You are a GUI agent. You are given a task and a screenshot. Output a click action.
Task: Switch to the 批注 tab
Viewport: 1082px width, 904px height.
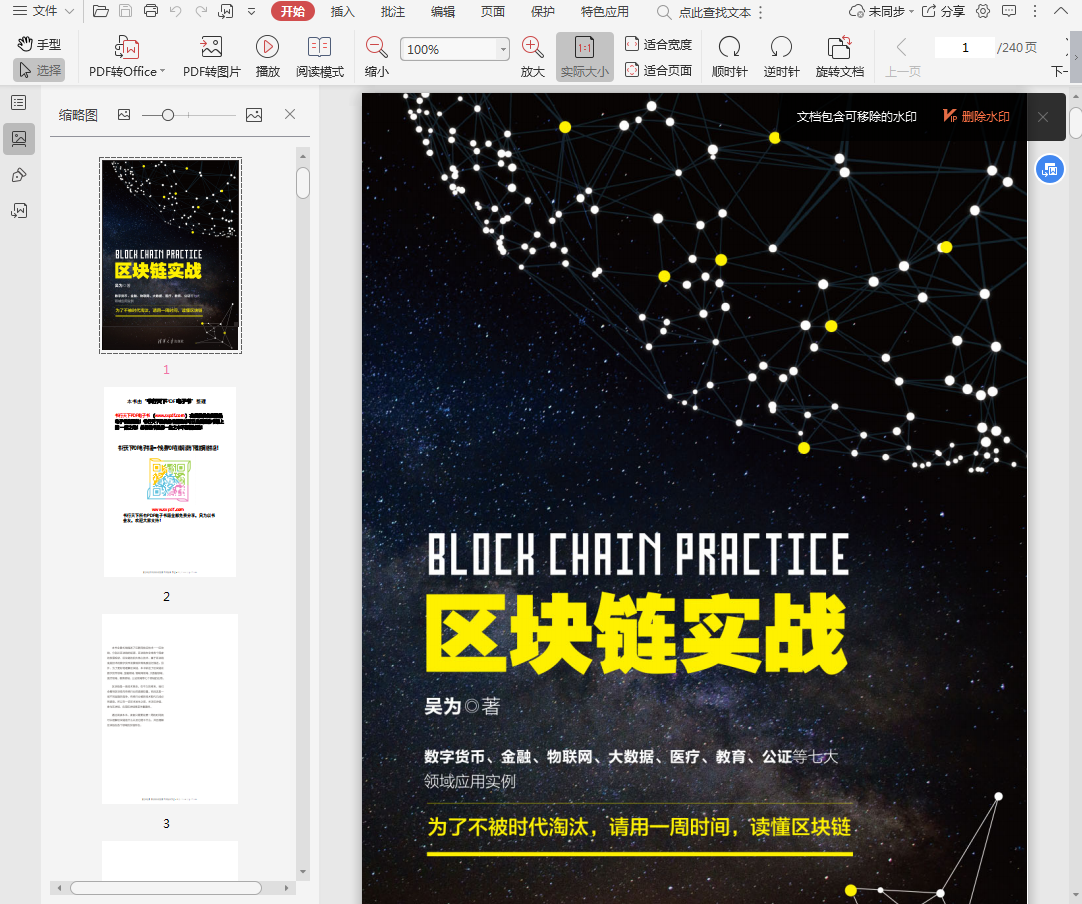393,12
